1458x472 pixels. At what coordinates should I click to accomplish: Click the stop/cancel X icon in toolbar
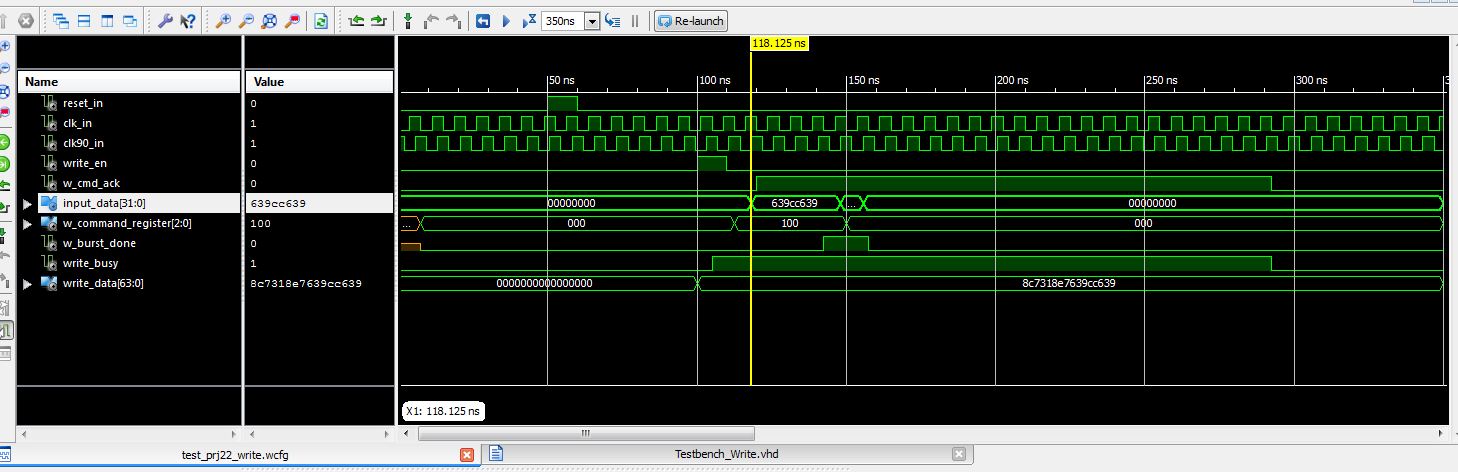click(26, 20)
